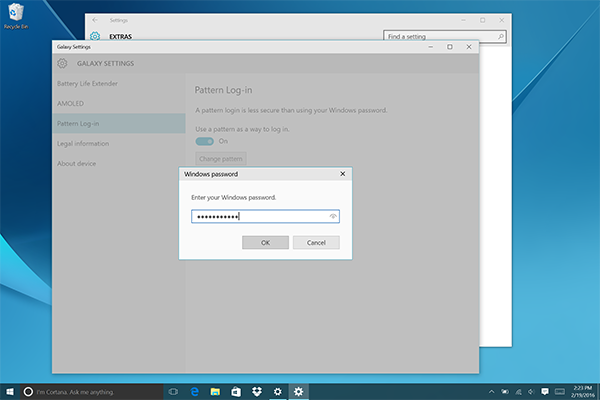This screenshot has width=600, height=400.
Task: Open the Recycle Bin on the desktop
Action: tap(16, 16)
